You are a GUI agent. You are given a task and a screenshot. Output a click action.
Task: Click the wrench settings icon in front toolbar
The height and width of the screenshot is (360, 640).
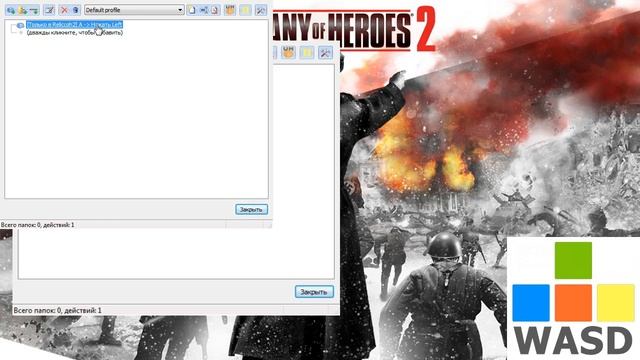(261, 10)
